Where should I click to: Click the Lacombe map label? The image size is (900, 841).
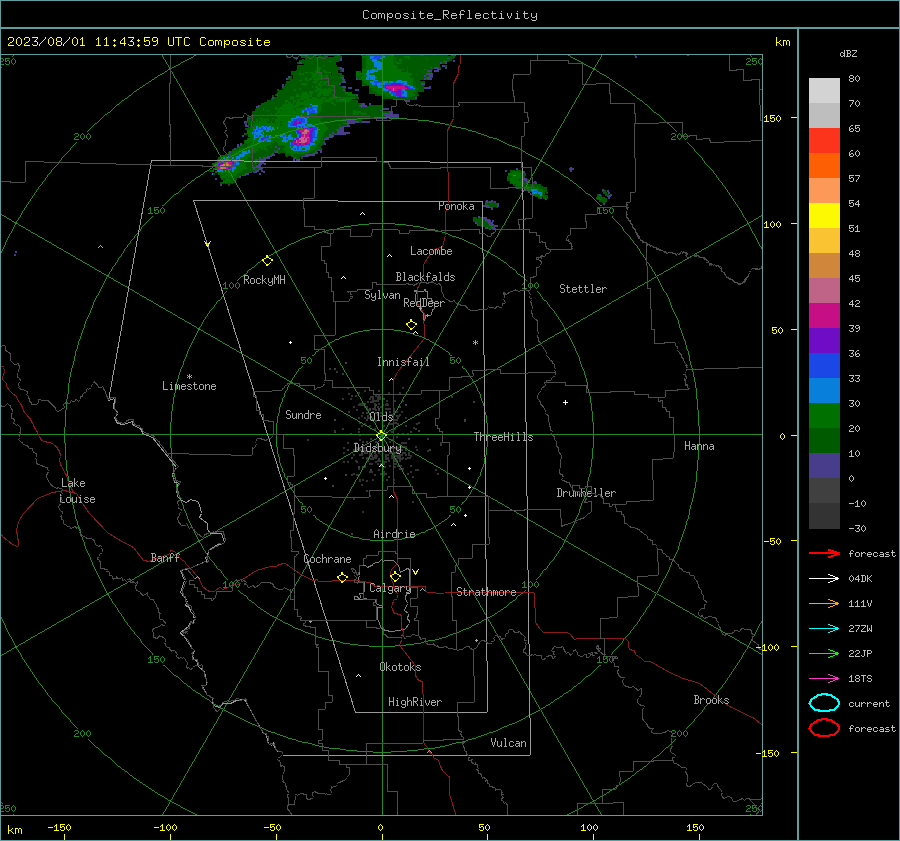point(431,251)
